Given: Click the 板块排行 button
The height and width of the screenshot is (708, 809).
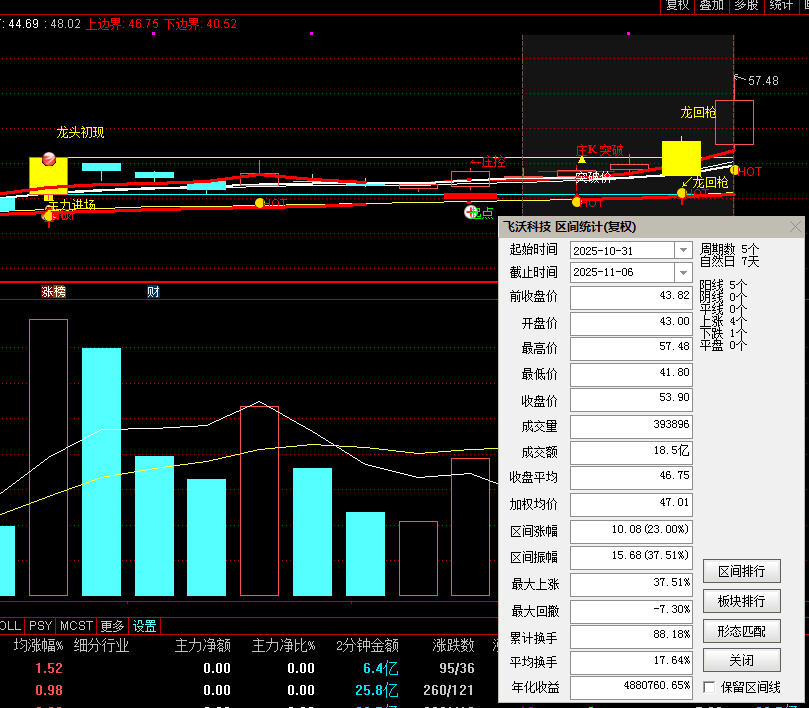Looking at the screenshot, I should click(x=741, y=601).
